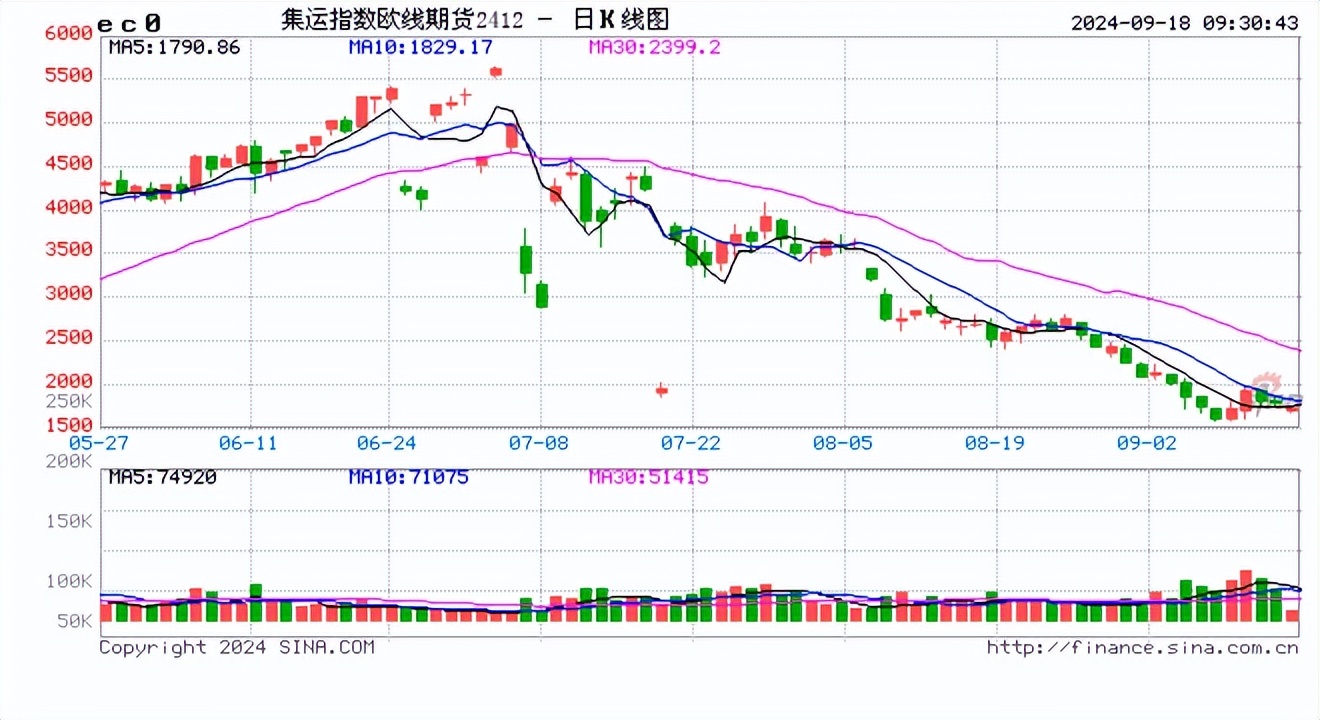Click the 200K volume axis label
Screen dimensions: 1320x720
point(70,461)
